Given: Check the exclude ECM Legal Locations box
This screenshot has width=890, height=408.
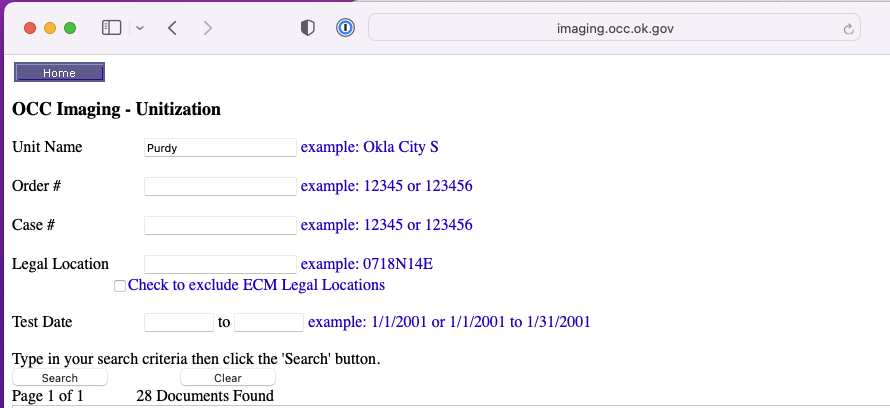Looking at the screenshot, I should (x=120, y=286).
